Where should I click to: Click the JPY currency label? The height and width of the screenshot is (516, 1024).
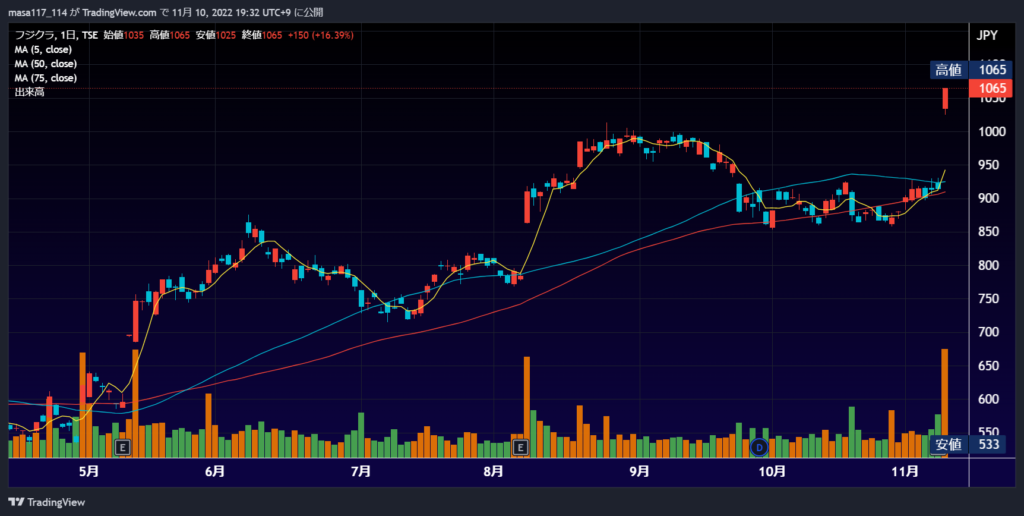pyautogui.click(x=987, y=35)
